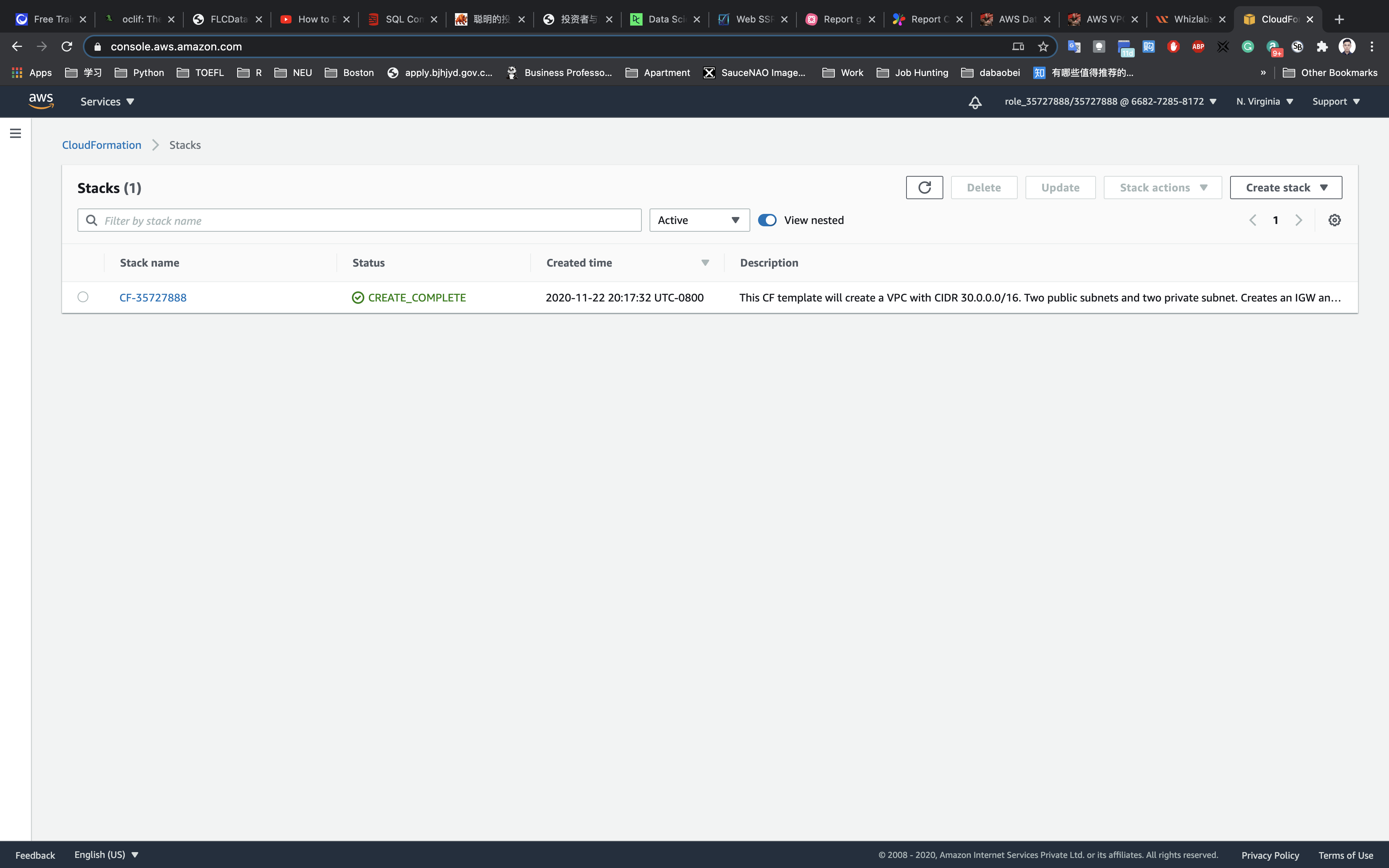Screen dimensions: 1389x868
Task: Open the Create stack dropdown
Action: pyautogui.click(x=1286, y=188)
